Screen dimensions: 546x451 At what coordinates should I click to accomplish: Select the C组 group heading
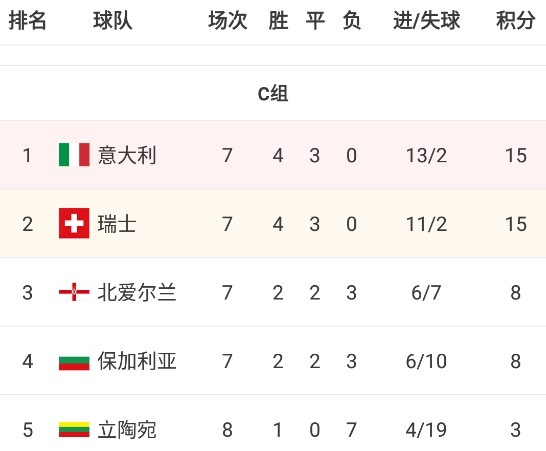click(x=273, y=93)
